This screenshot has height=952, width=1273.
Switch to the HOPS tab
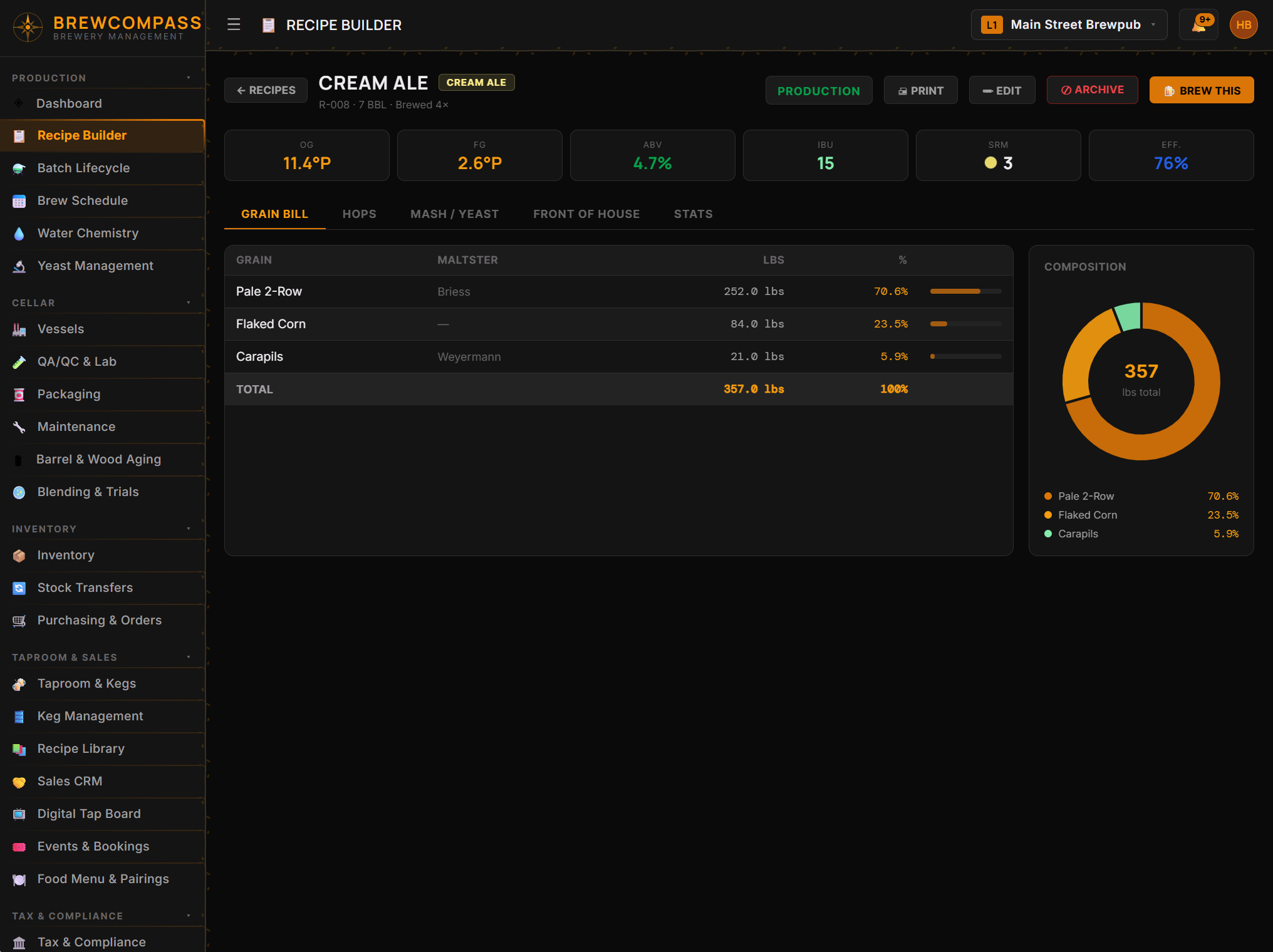point(359,214)
